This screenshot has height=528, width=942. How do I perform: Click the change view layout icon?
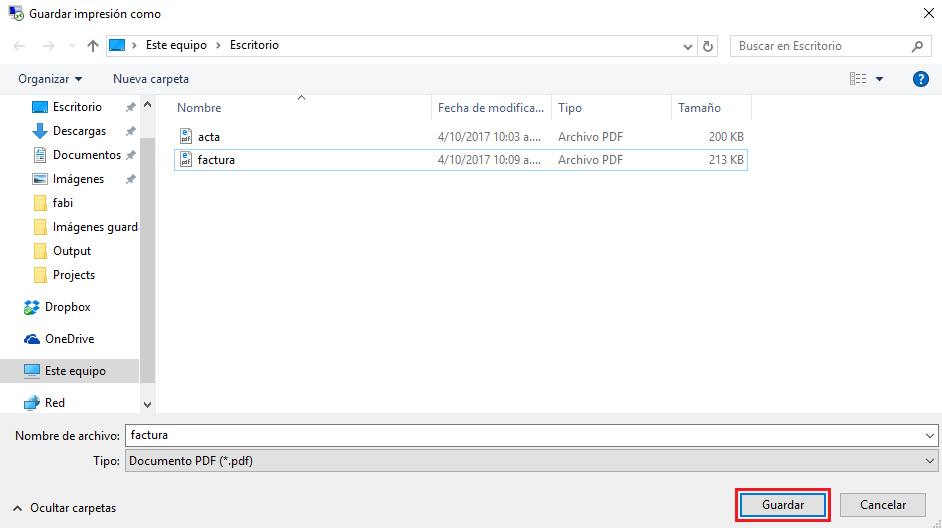pos(858,79)
